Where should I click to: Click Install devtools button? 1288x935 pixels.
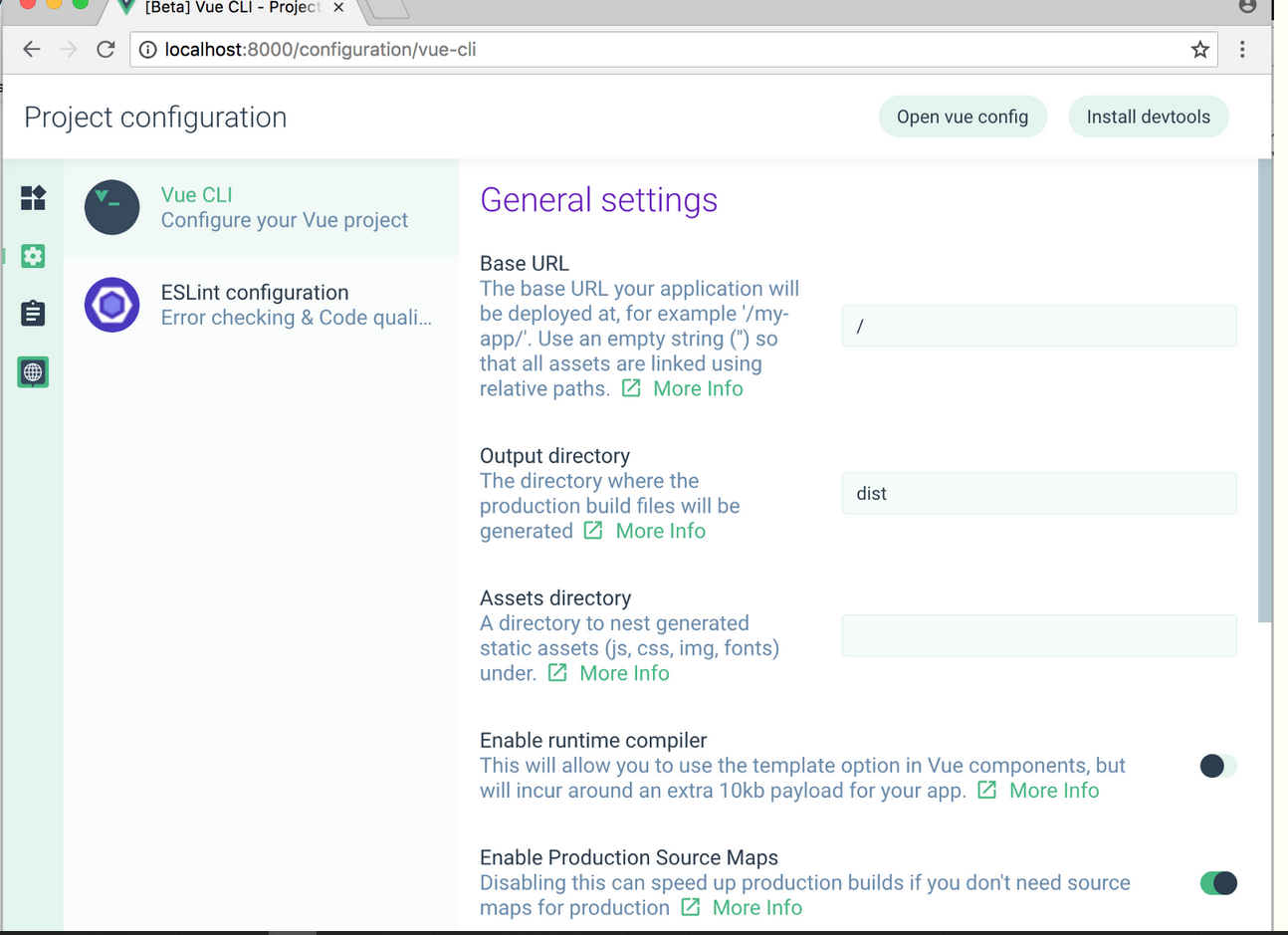[1149, 117]
